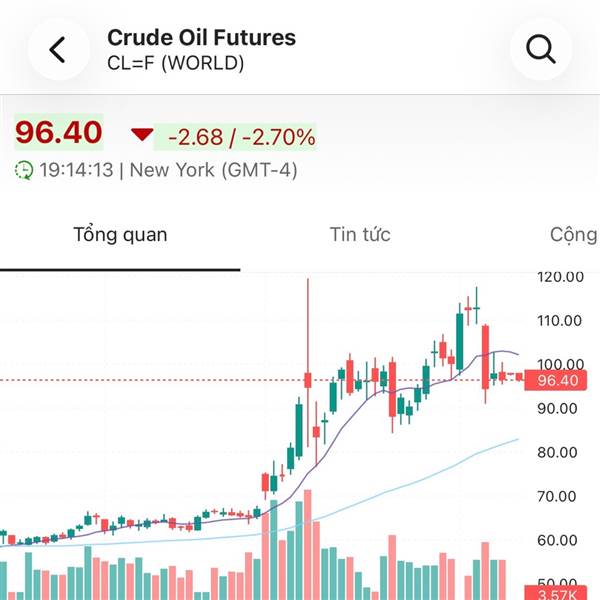This screenshot has width=600, height=600.
Task: Tap the New York (GMT-4) timezone text
Action: coord(212,171)
